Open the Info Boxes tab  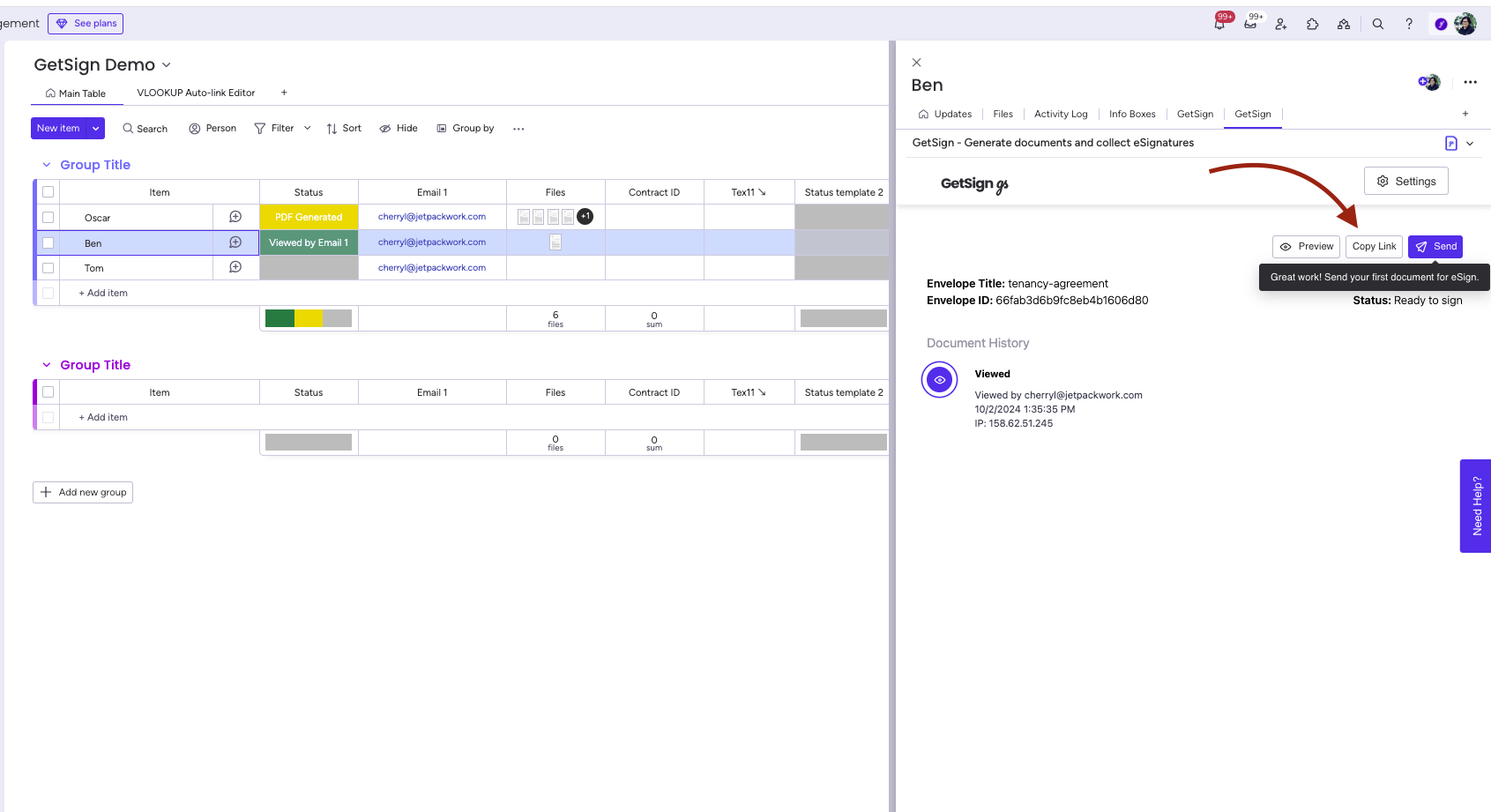(1132, 114)
